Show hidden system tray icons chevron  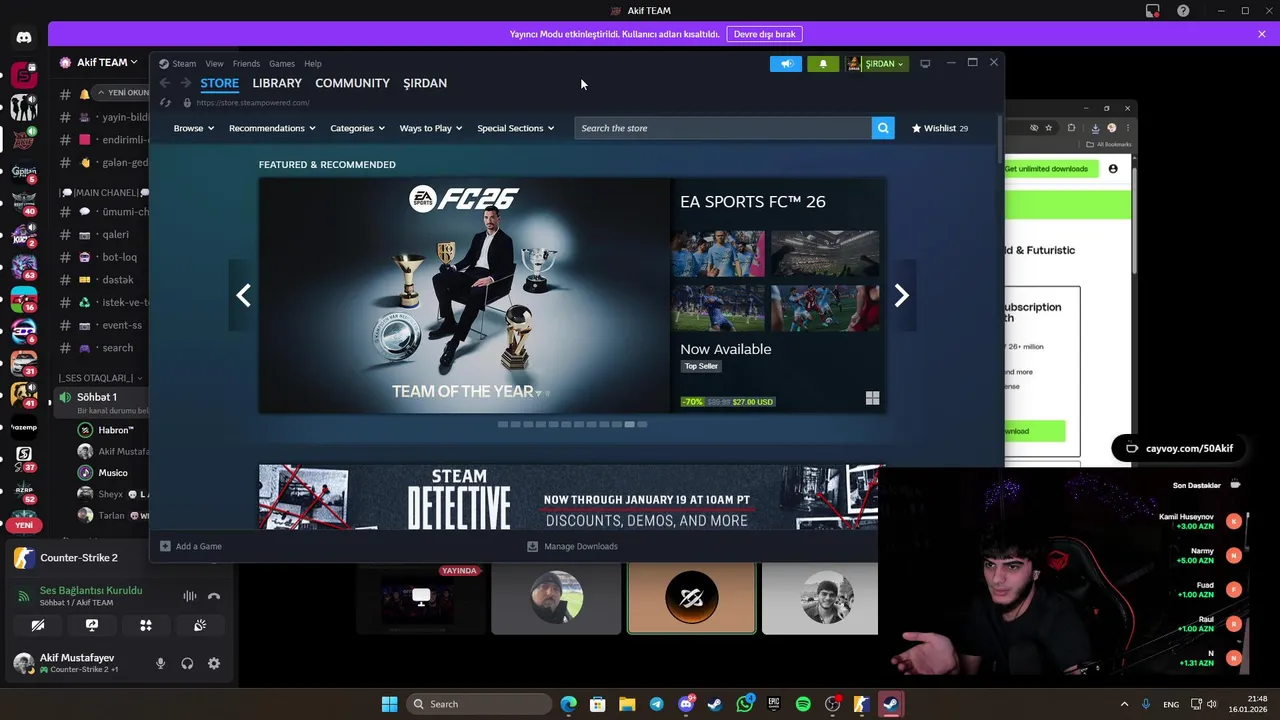(1124, 704)
